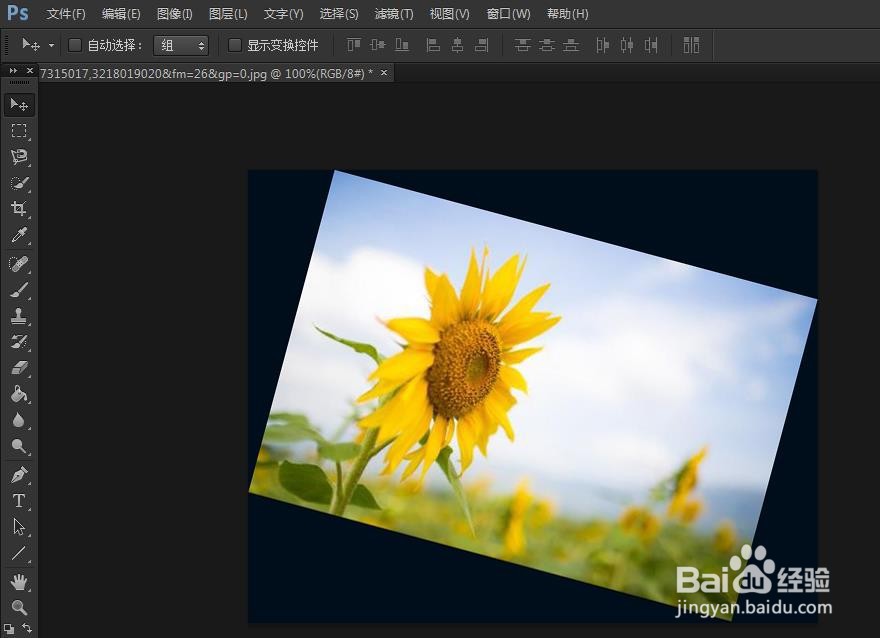Close the toolbox panel
880x638 pixels.
[x=30, y=71]
